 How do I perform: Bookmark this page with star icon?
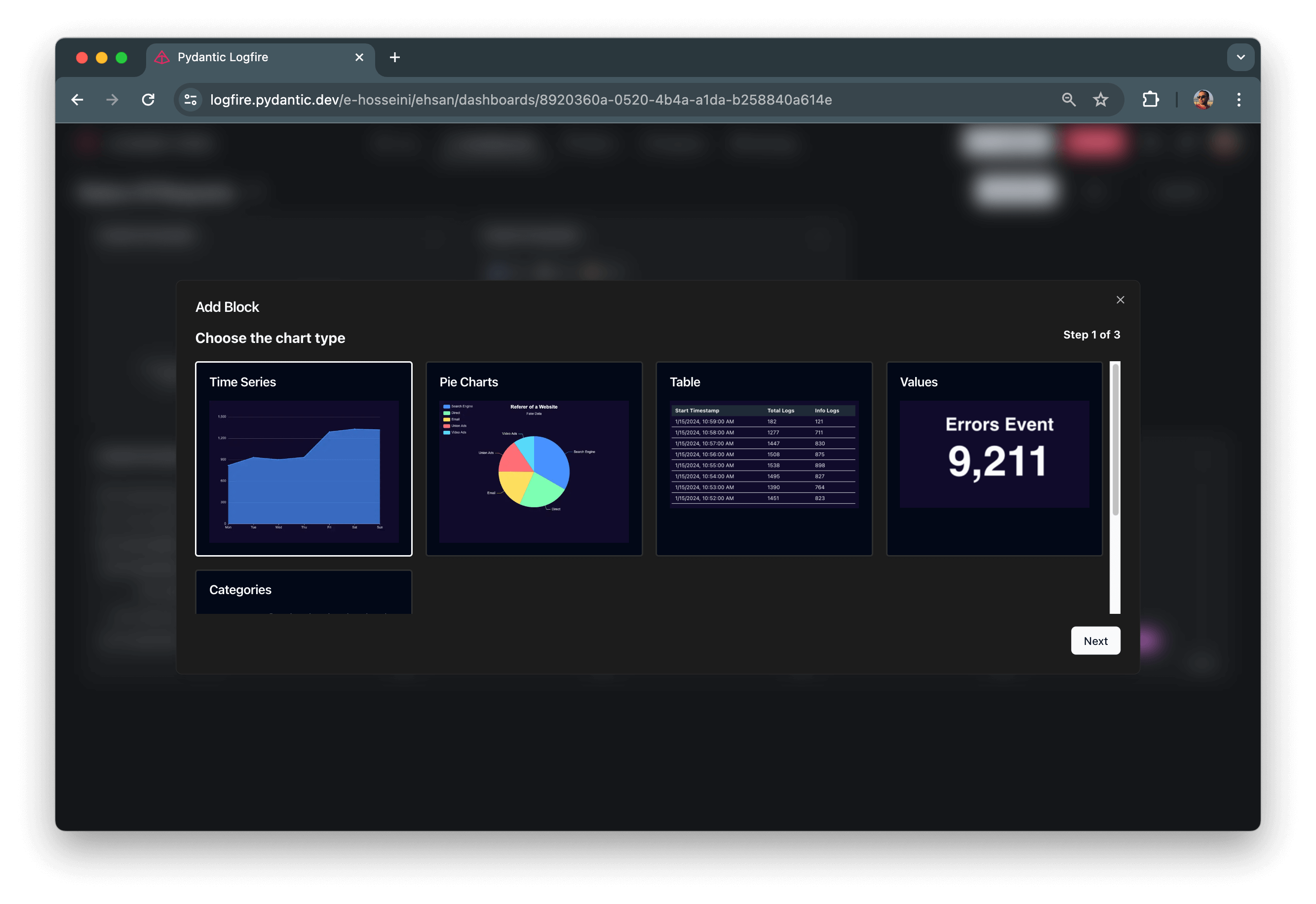1100,100
